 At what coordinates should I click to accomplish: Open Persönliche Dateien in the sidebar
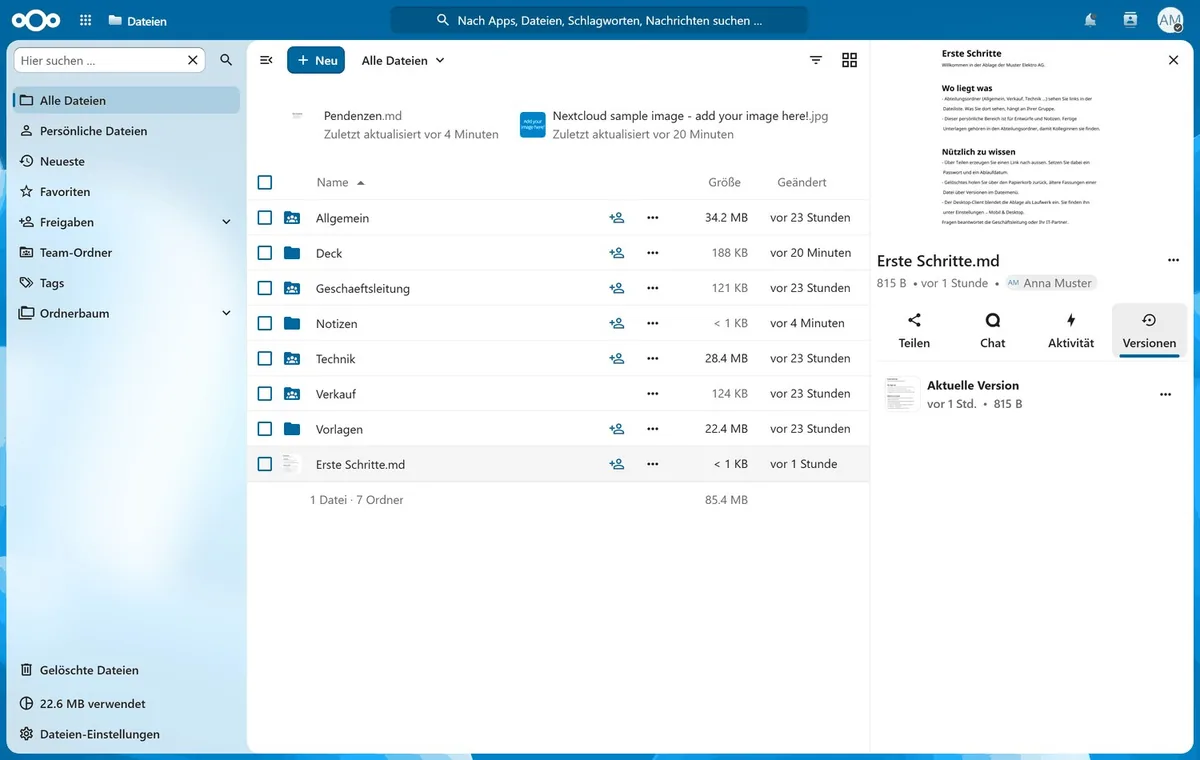[x=127, y=131]
